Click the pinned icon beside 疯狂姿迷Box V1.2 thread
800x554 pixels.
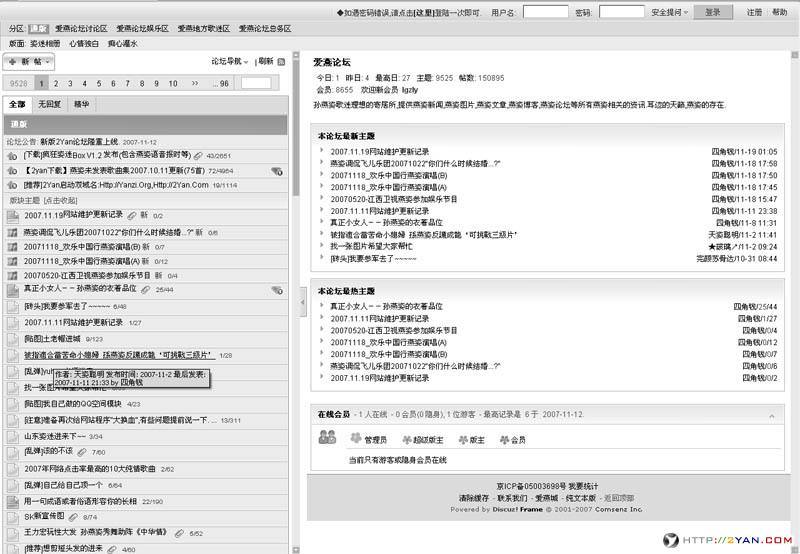[x=12, y=155]
